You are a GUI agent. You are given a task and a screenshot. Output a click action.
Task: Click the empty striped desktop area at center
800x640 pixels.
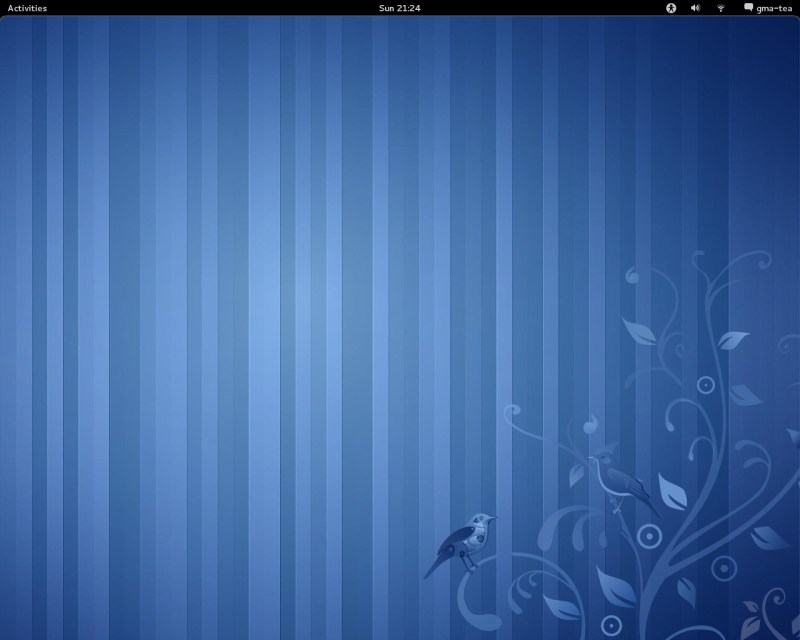300,300
